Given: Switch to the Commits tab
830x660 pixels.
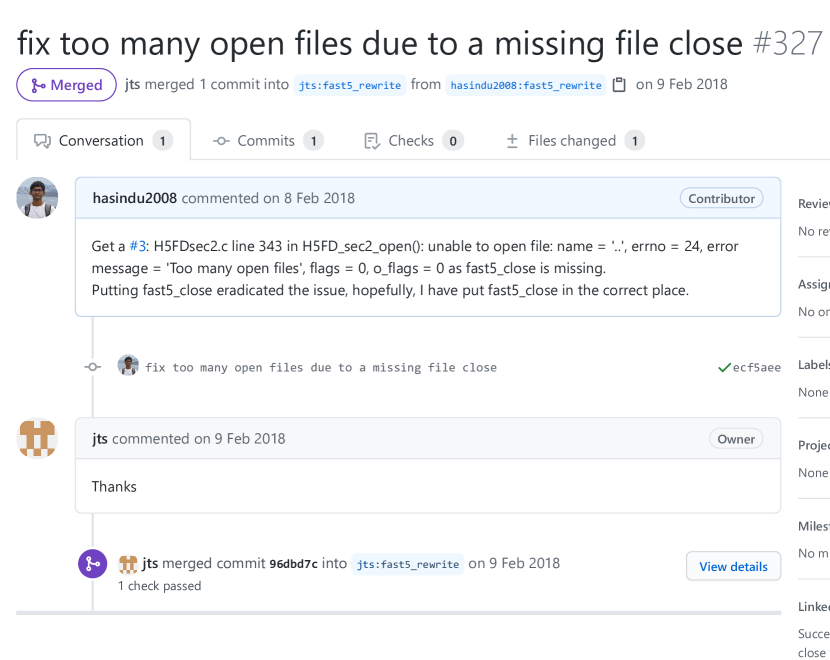Looking at the screenshot, I should click(267, 141).
